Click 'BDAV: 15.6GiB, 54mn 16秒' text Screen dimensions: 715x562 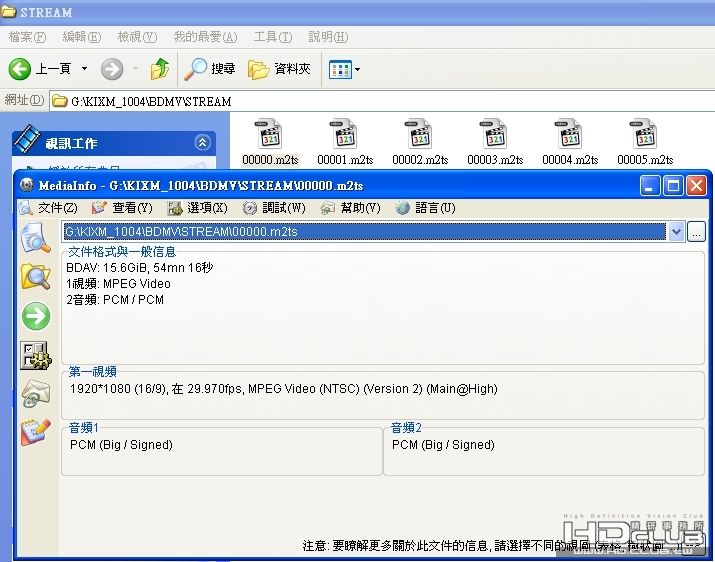140,267
